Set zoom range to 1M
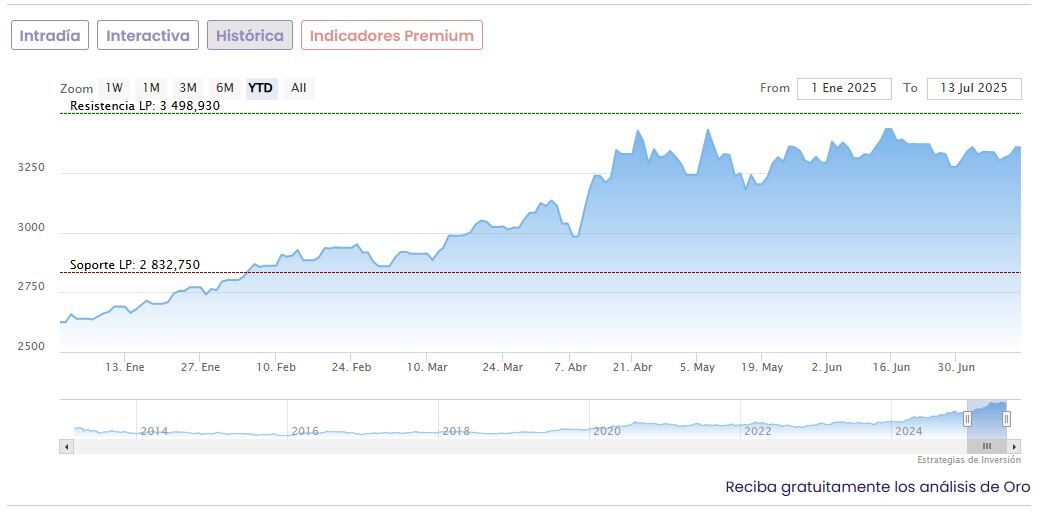The height and width of the screenshot is (518, 1042). click(x=151, y=88)
